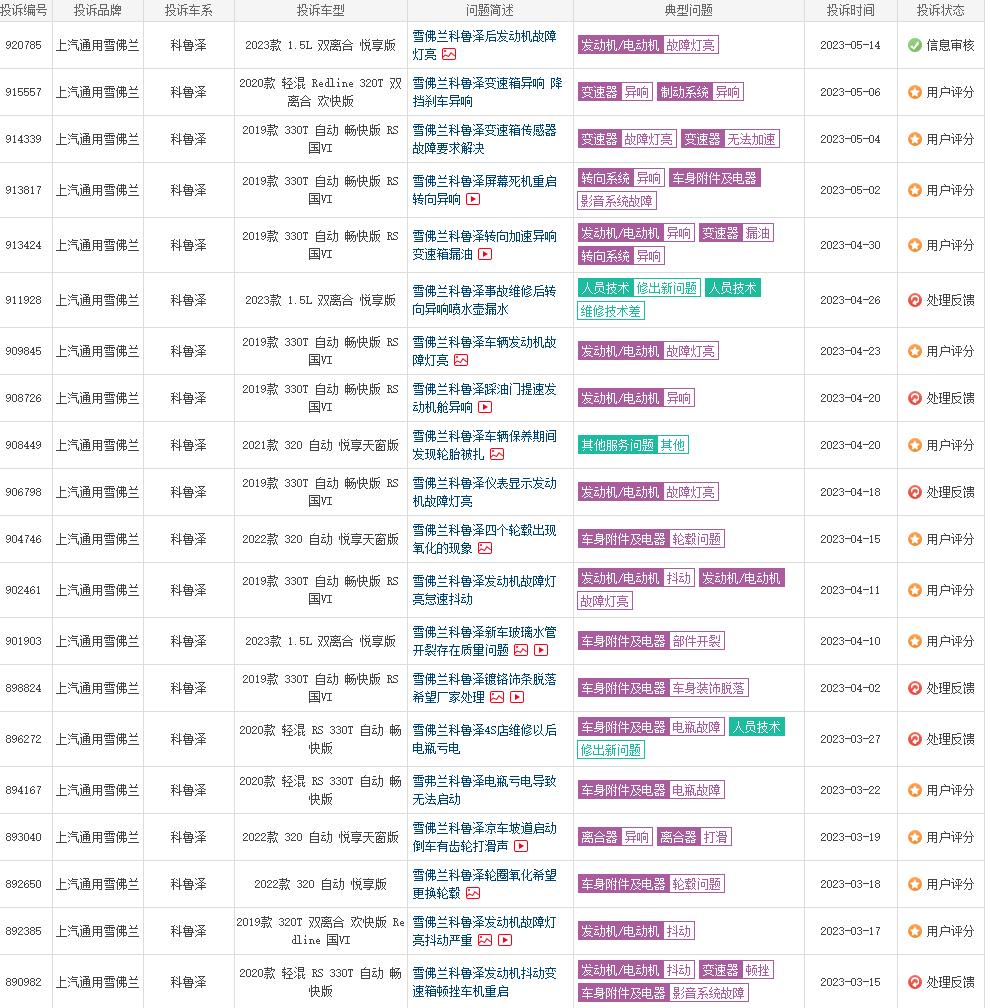Open complaint summary 雪佛兰科鲁泽变速箱异响 降挡刹车异响

(488, 91)
